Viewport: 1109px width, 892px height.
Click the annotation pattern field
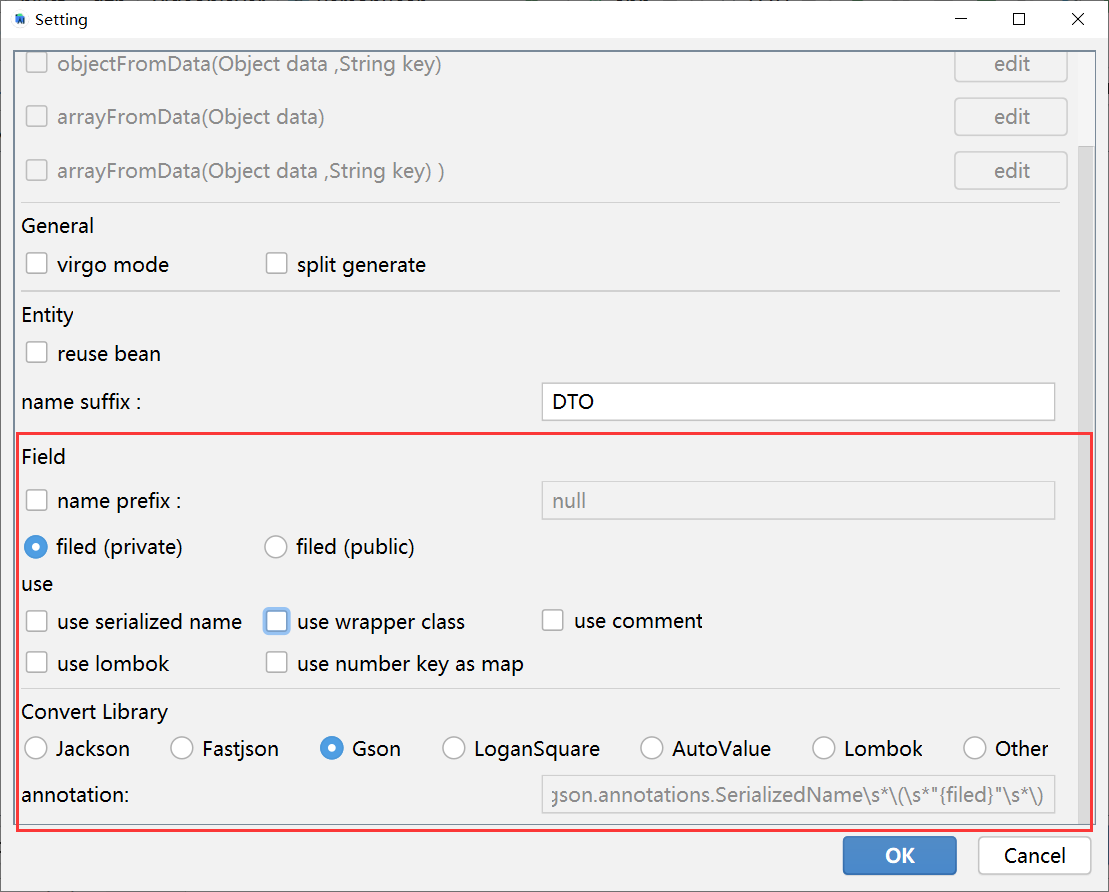click(x=798, y=794)
